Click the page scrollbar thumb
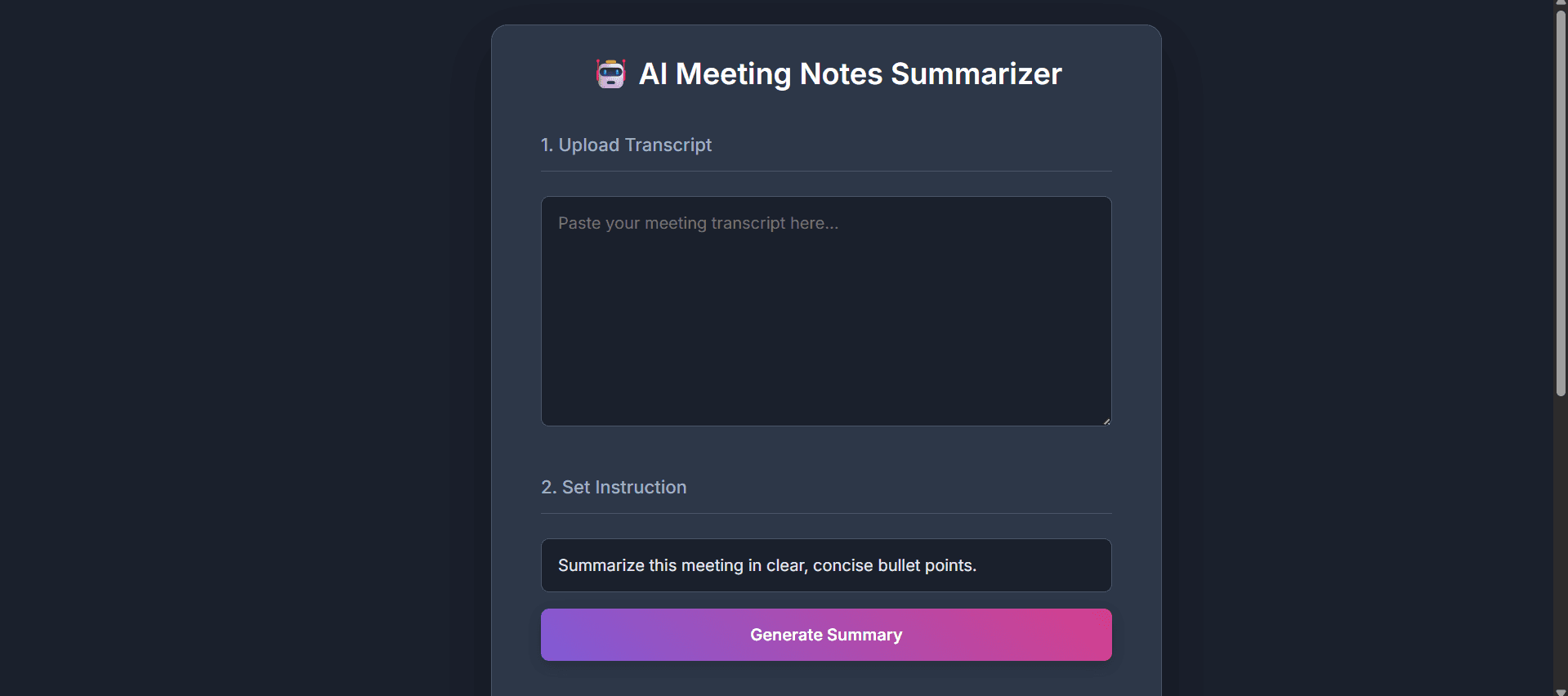Image resolution: width=1568 pixels, height=696 pixels. [1560, 204]
